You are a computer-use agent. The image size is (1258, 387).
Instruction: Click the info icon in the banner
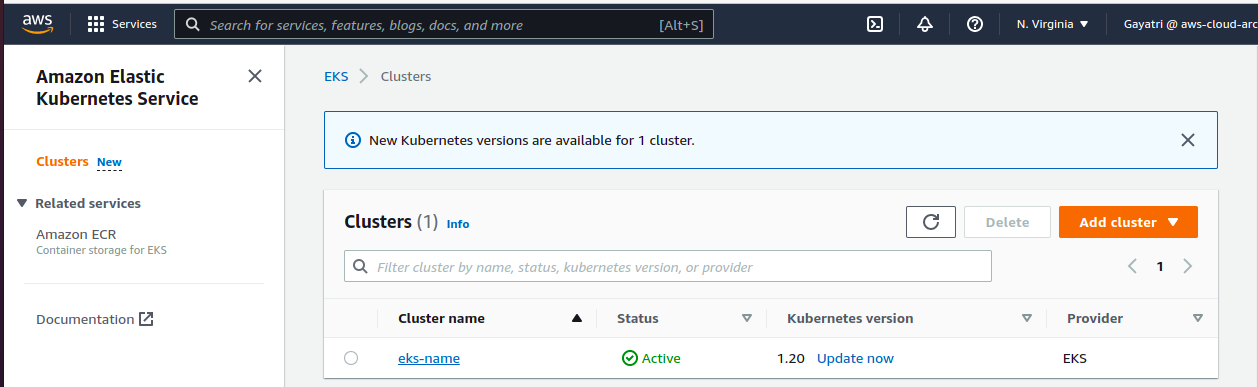[353, 140]
